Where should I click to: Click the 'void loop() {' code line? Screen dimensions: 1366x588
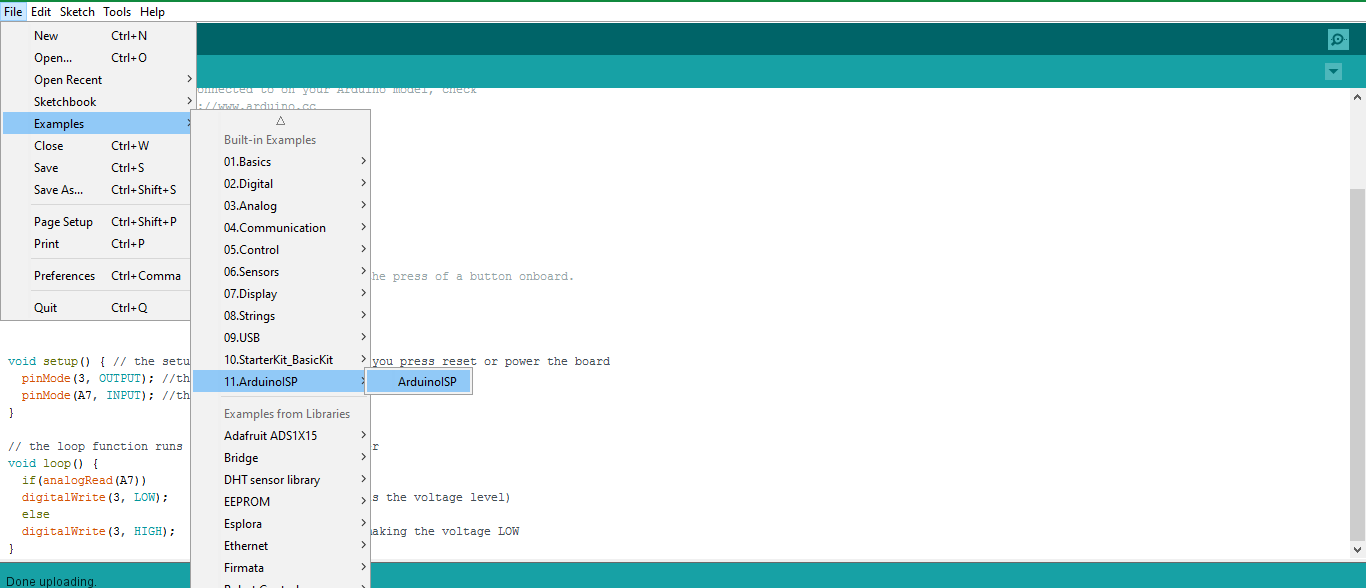[x=53, y=464]
